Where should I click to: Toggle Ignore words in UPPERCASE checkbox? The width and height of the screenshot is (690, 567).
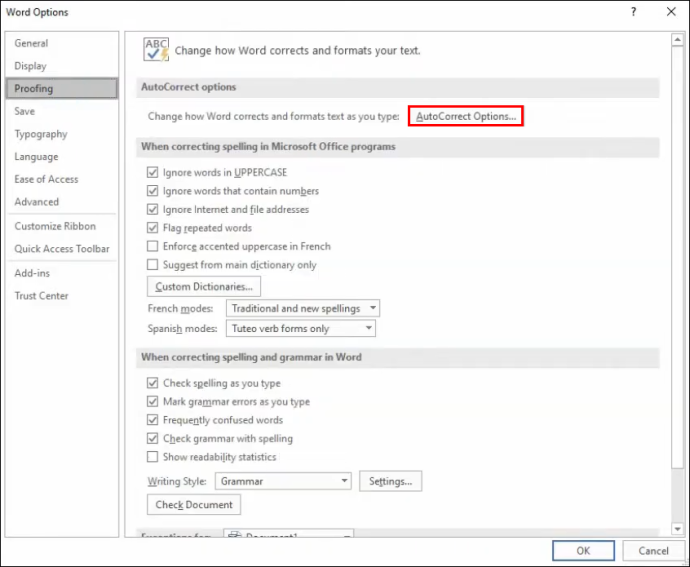[152, 172]
